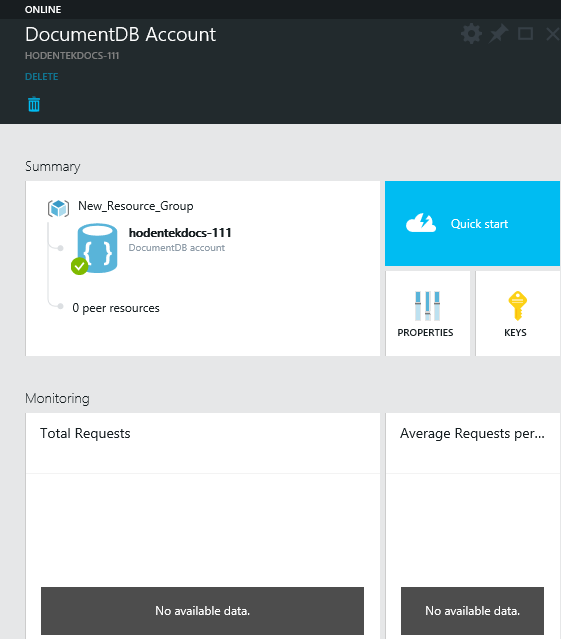Click the DocumentDB Account blade title

(120, 34)
